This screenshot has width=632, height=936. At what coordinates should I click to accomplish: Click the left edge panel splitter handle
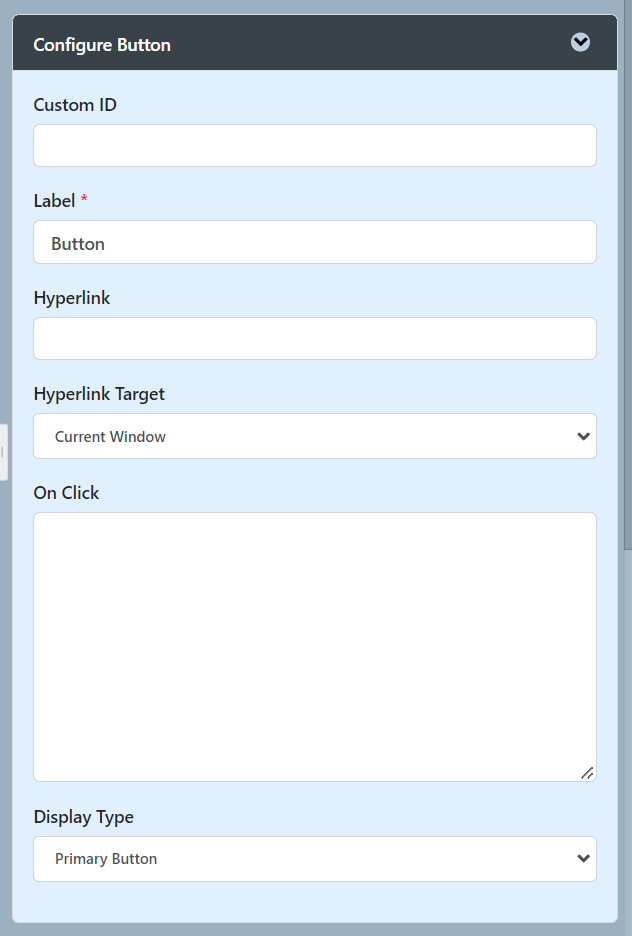click(x=3, y=452)
